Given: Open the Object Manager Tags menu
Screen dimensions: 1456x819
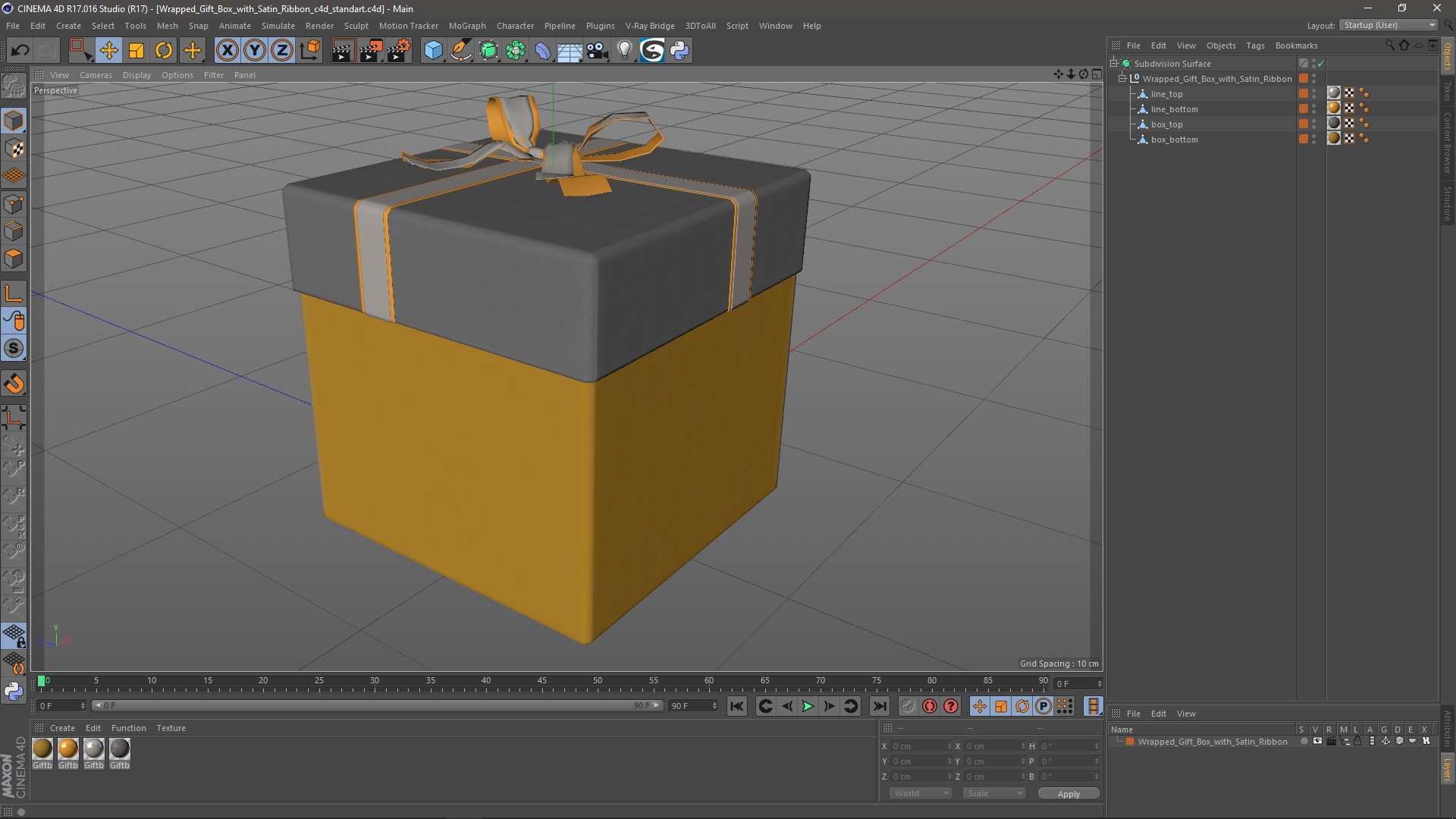Looking at the screenshot, I should 1255,45.
